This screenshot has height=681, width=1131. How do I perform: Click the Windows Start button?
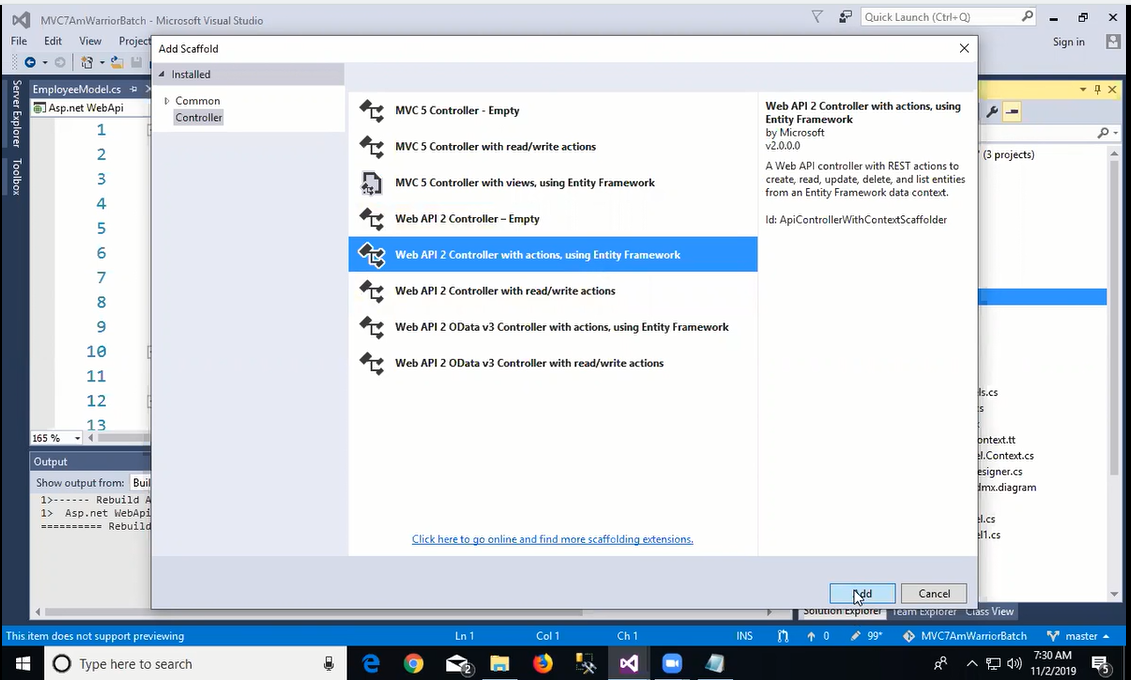(x=22, y=664)
